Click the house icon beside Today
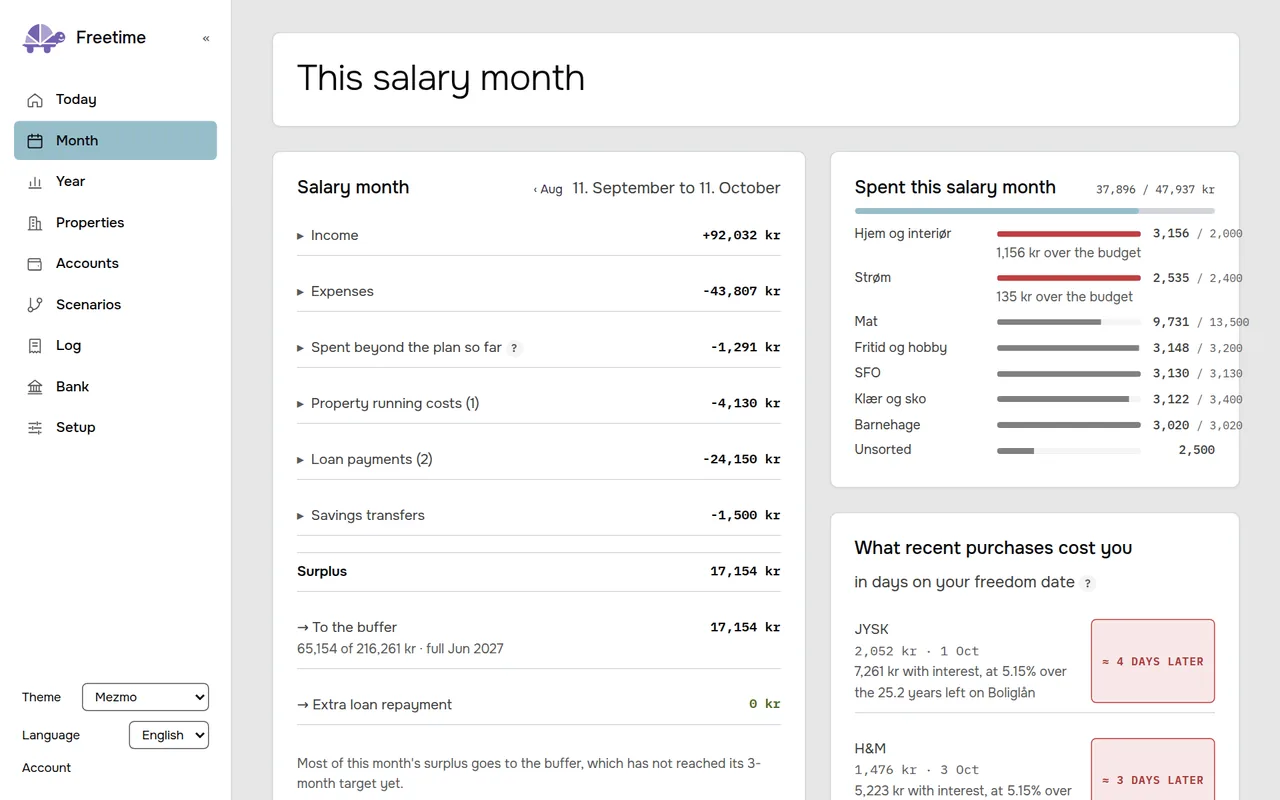The height and width of the screenshot is (800, 1280). pyautogui.click(x=35, y=100)
